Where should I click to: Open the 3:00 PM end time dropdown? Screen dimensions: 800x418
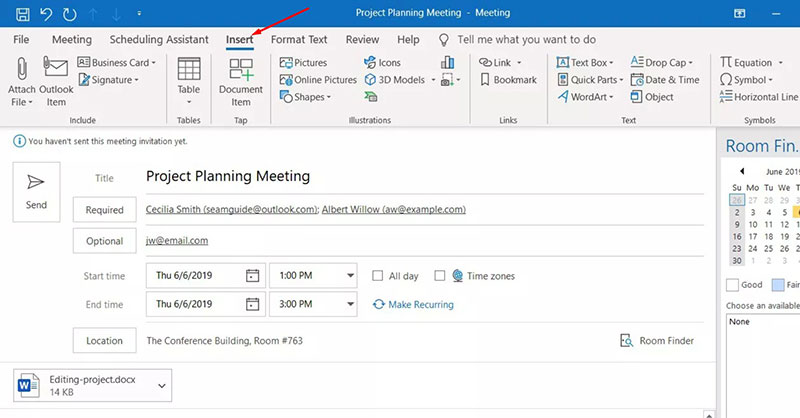coord(351,304)
